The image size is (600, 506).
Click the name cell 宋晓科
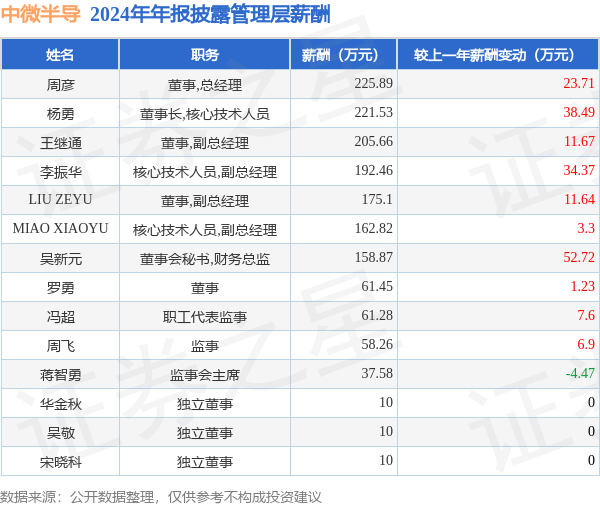tap(60, 462)
